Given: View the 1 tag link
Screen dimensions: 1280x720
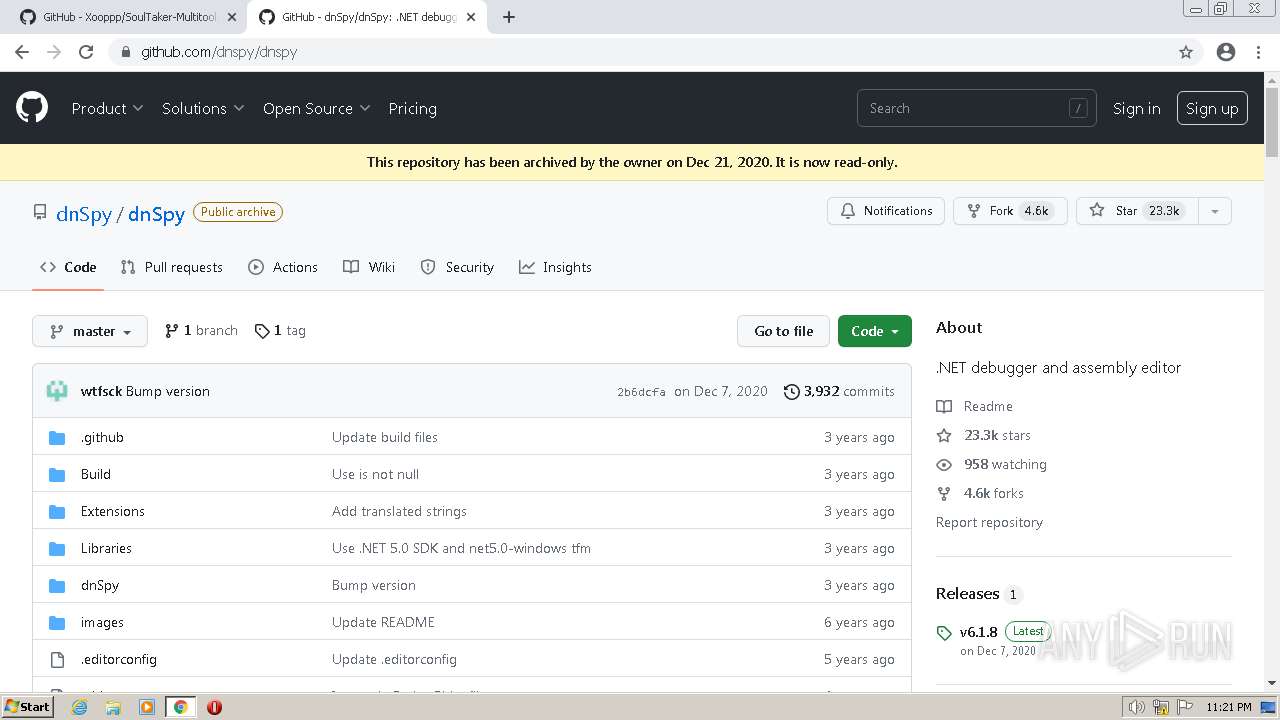Looking at the screenshot, I should tap(280, 330).
